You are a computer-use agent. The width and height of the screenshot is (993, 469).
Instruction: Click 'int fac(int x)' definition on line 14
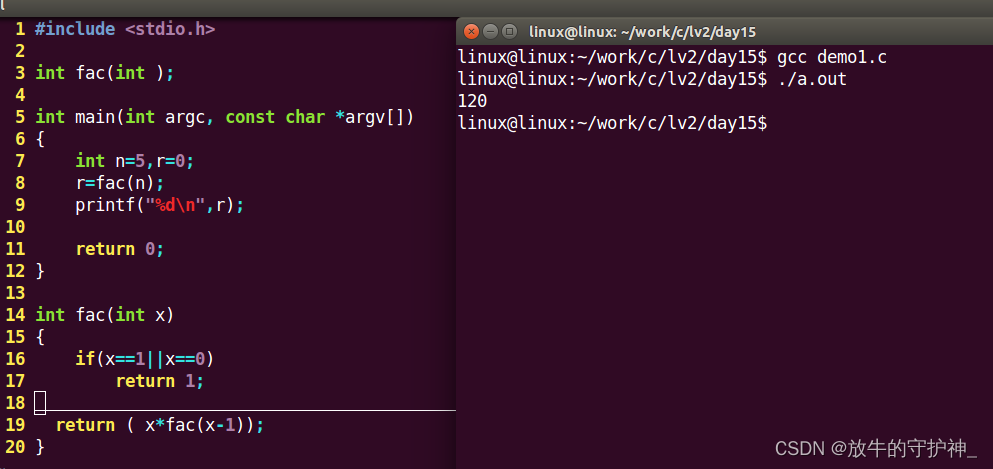[x=104, y=315]
